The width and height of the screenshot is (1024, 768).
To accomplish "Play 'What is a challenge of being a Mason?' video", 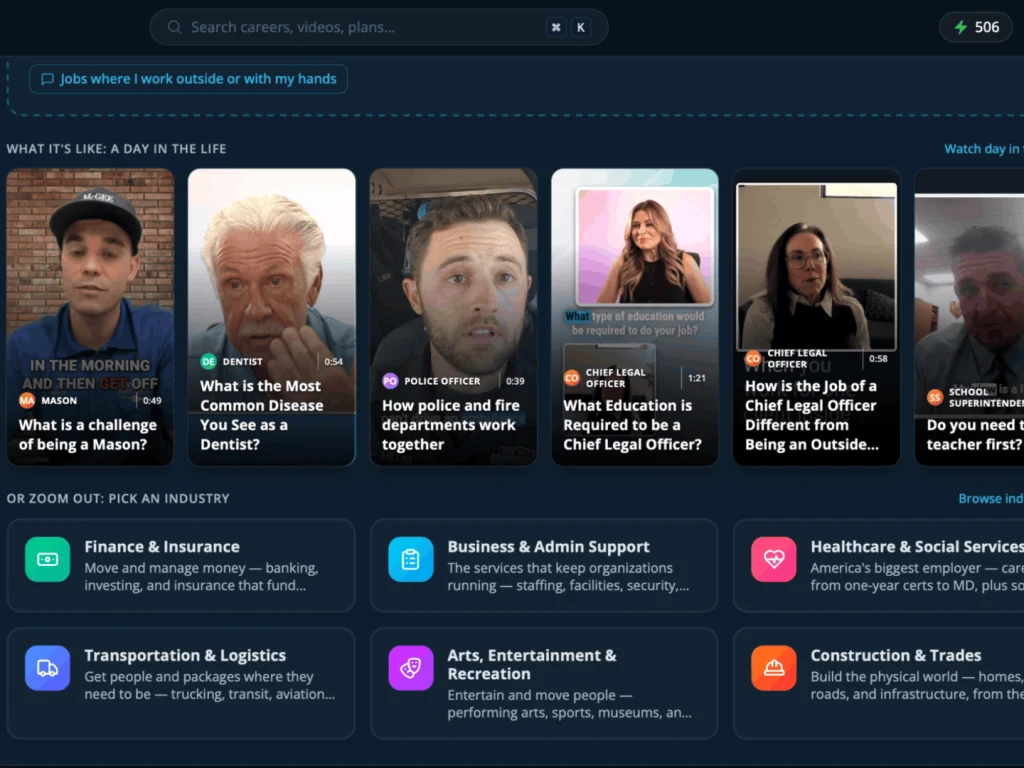I will click(90, 317).
